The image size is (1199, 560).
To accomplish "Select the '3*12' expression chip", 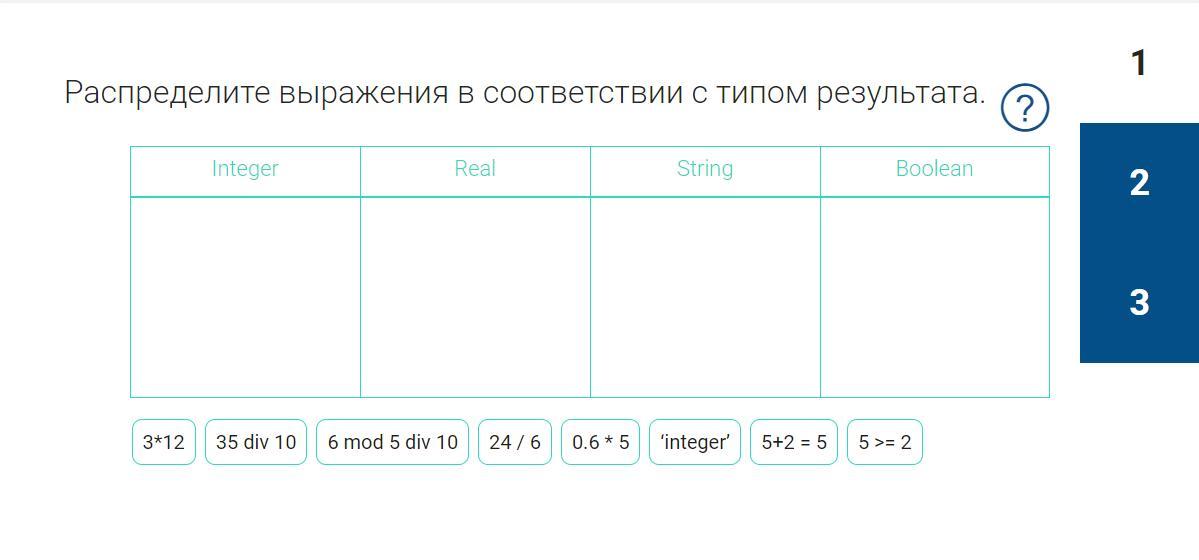I will (164, 442).
